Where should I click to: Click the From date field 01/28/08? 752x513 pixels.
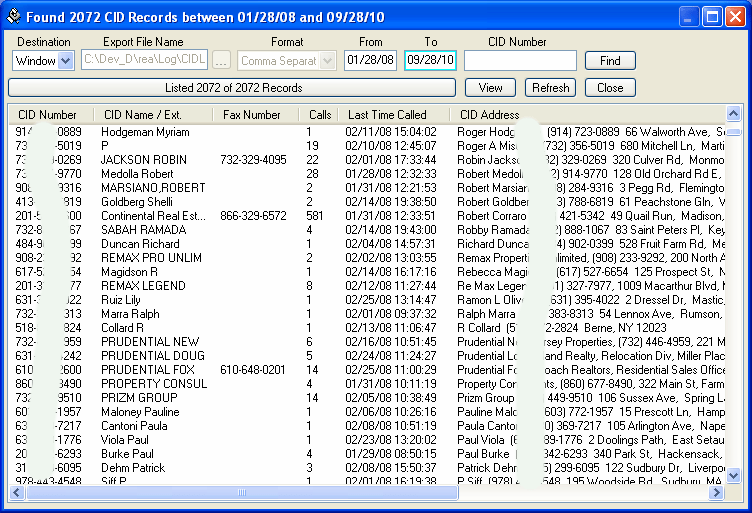pos(370,60)
